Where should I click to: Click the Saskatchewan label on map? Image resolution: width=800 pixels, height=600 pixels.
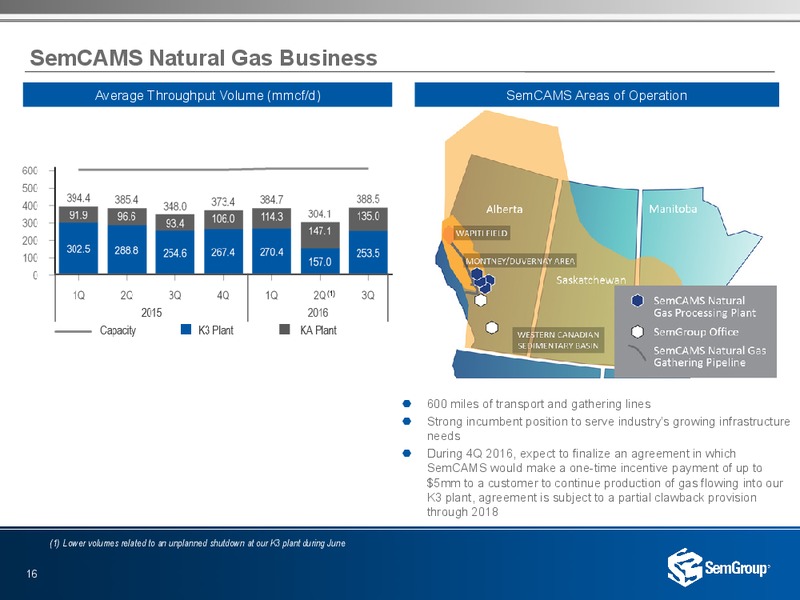click(591, 280)
